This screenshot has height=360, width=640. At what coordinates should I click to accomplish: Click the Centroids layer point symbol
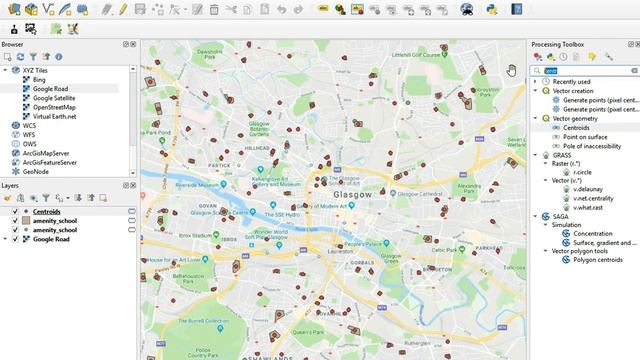tap(26, 211)
